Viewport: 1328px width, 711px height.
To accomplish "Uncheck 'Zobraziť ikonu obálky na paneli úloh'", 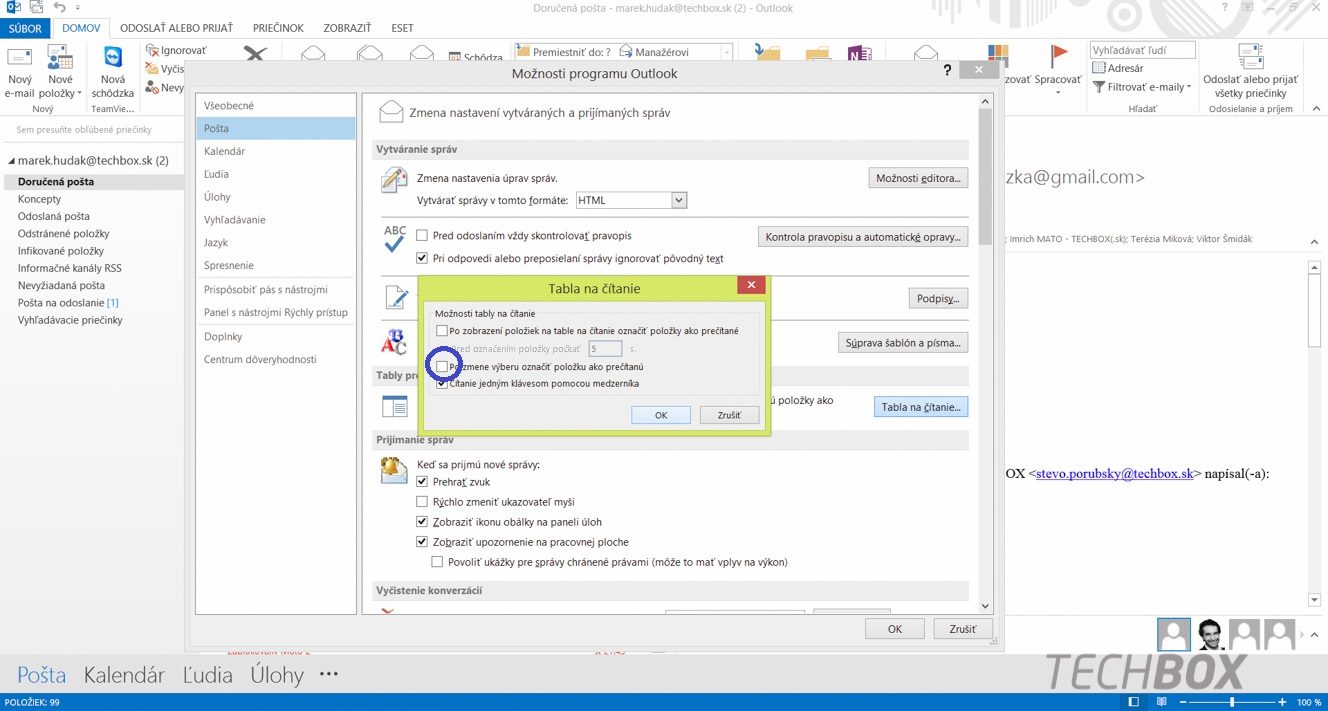I will 422,522.
